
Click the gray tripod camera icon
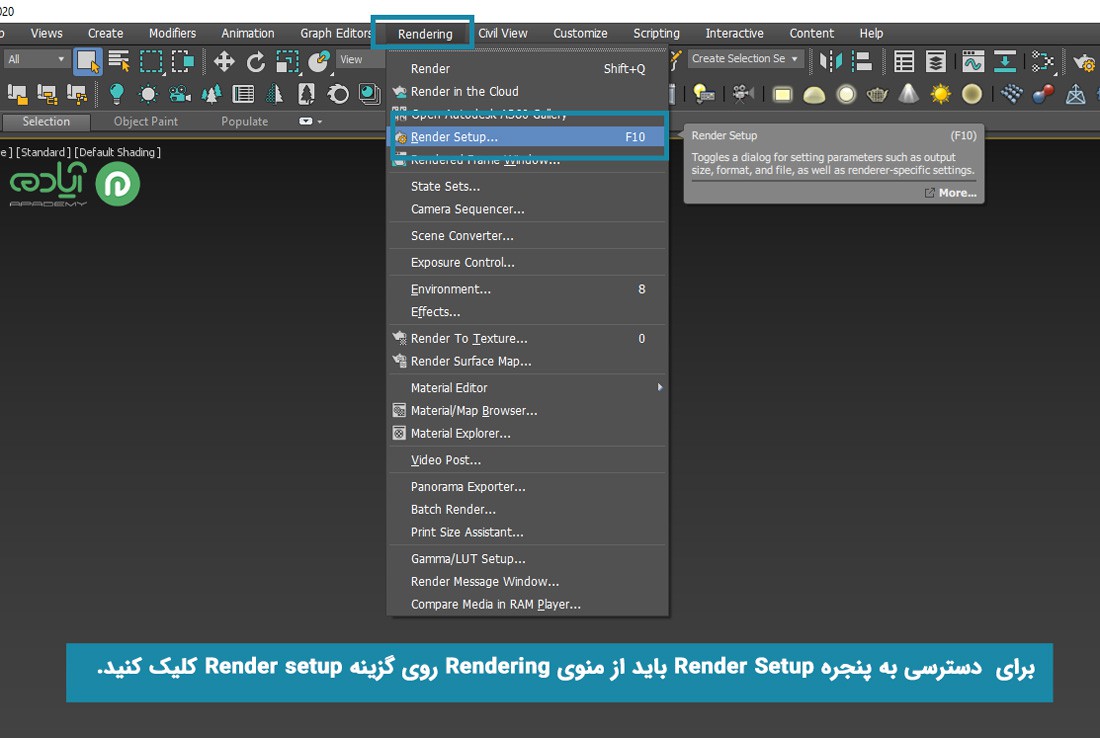[743, 93]
